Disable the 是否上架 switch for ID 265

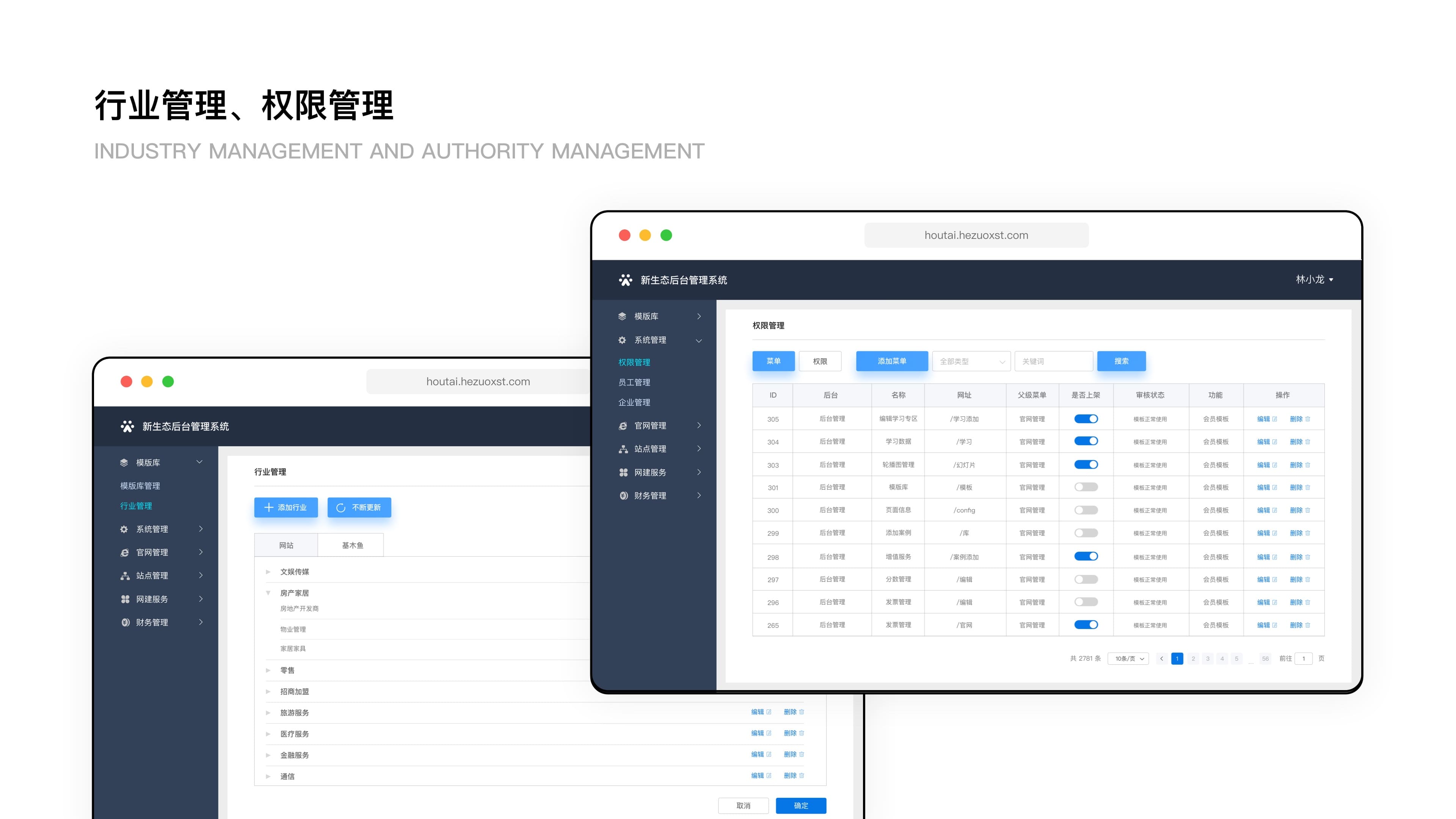click(1086, 625)
